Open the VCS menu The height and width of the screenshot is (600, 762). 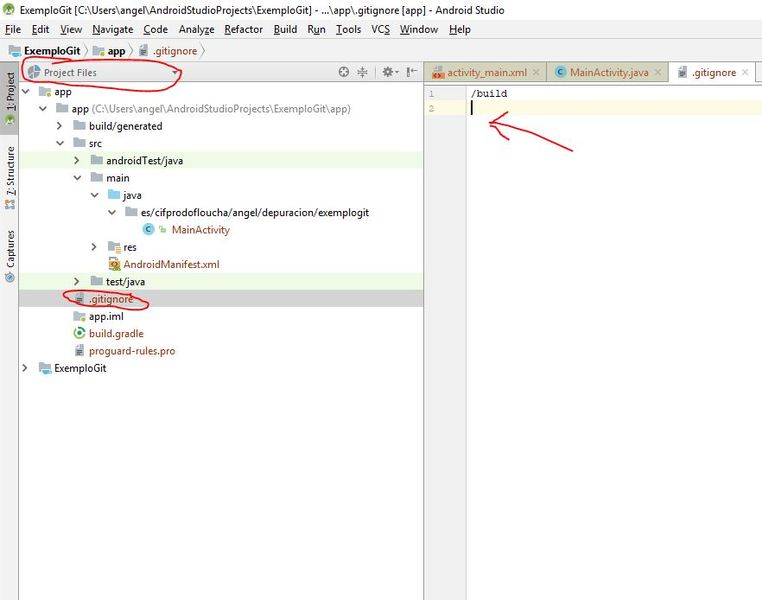tap(381, 30)
